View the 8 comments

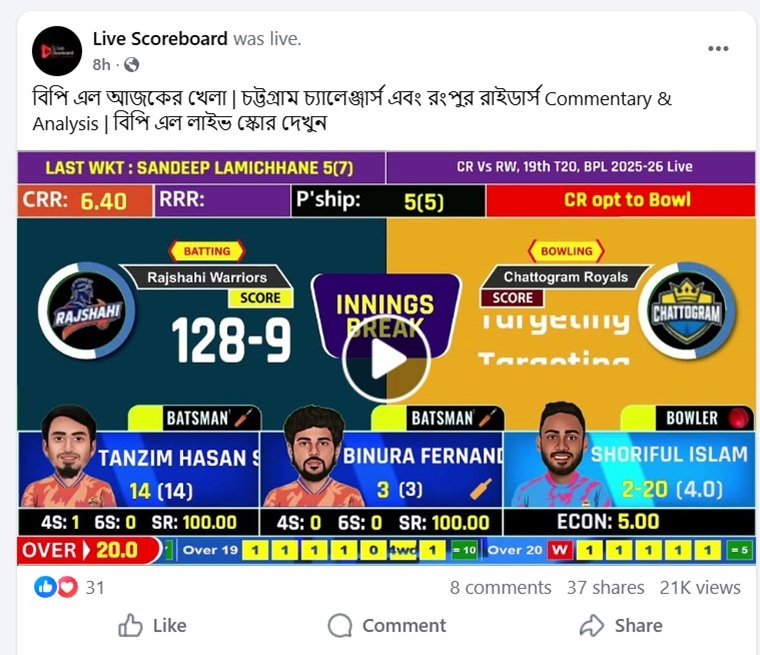point(500,588)
